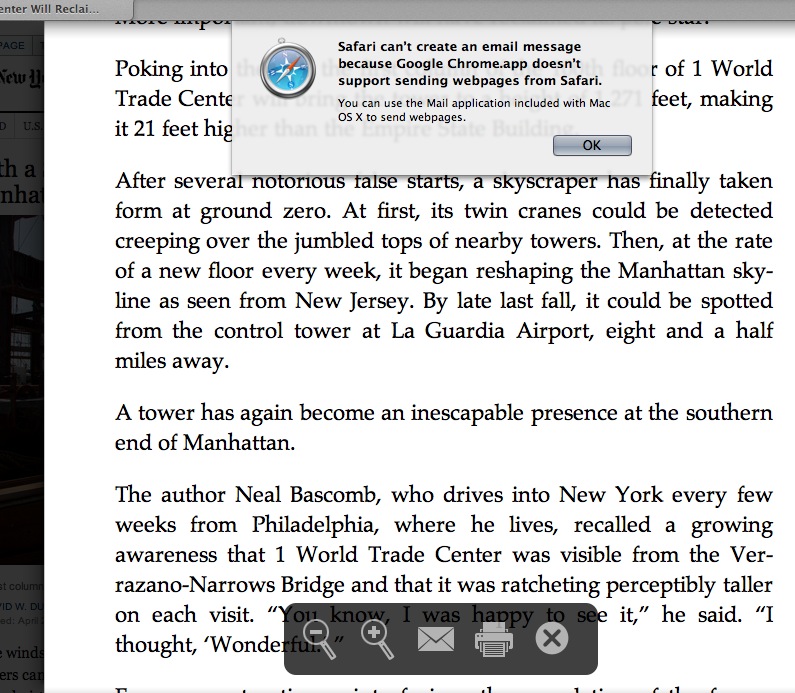
Task: Mail this page via the envelope icon
Action: 436,639
